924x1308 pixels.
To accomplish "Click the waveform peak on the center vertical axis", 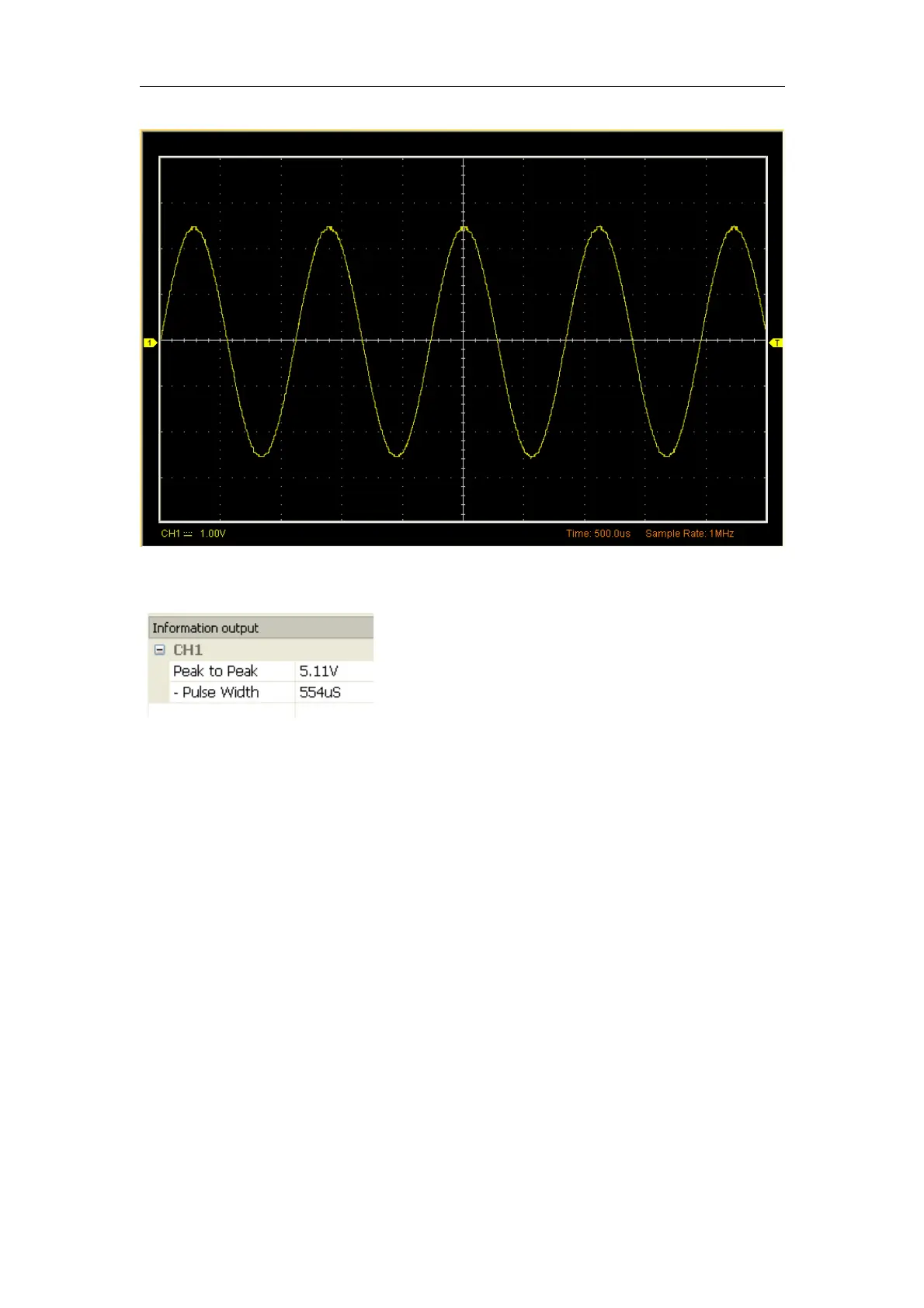I will [464, 228].
